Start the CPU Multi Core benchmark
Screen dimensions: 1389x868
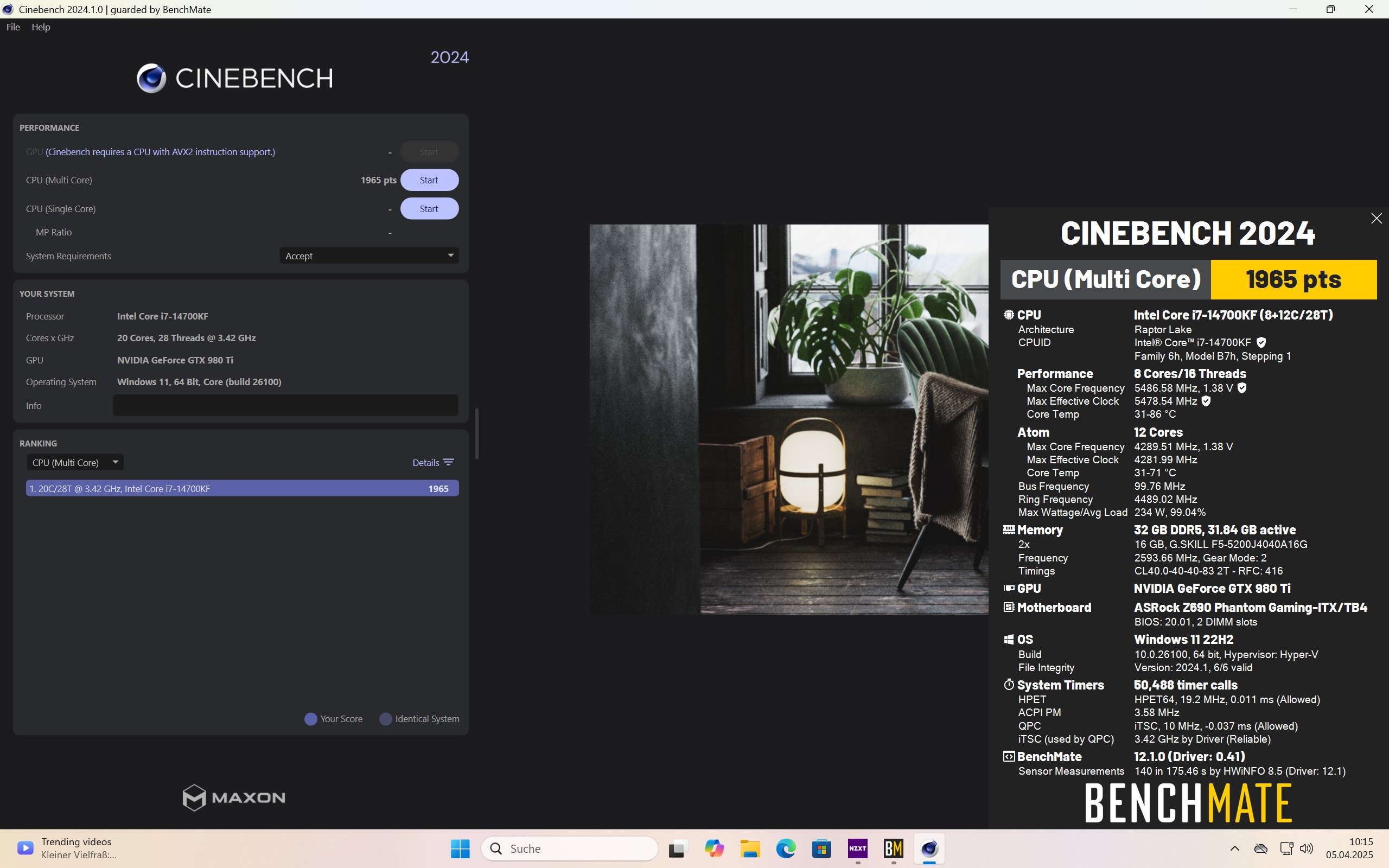tap(429, 180)
